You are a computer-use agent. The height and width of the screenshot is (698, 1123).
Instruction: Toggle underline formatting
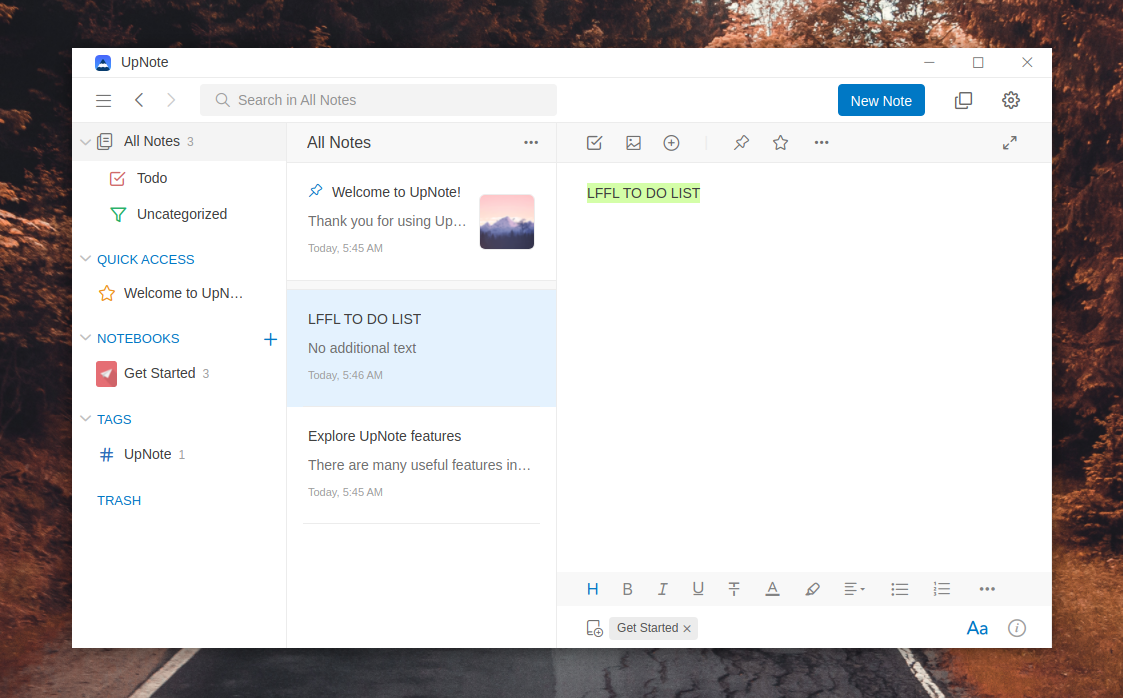click(x=698, y=589)
